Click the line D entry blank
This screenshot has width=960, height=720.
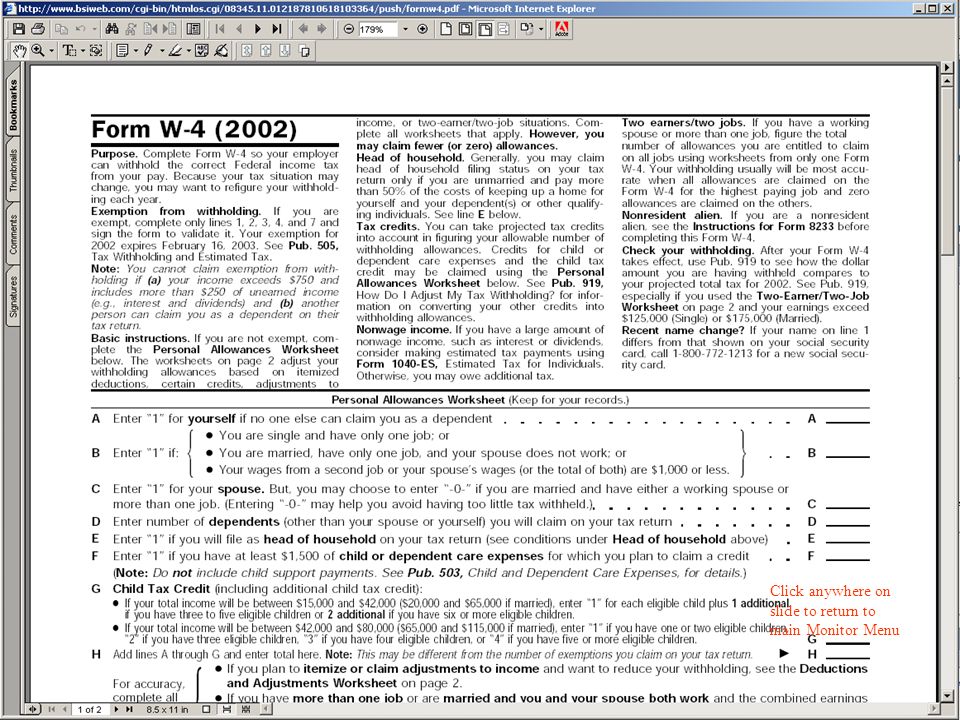pos(847,523)
